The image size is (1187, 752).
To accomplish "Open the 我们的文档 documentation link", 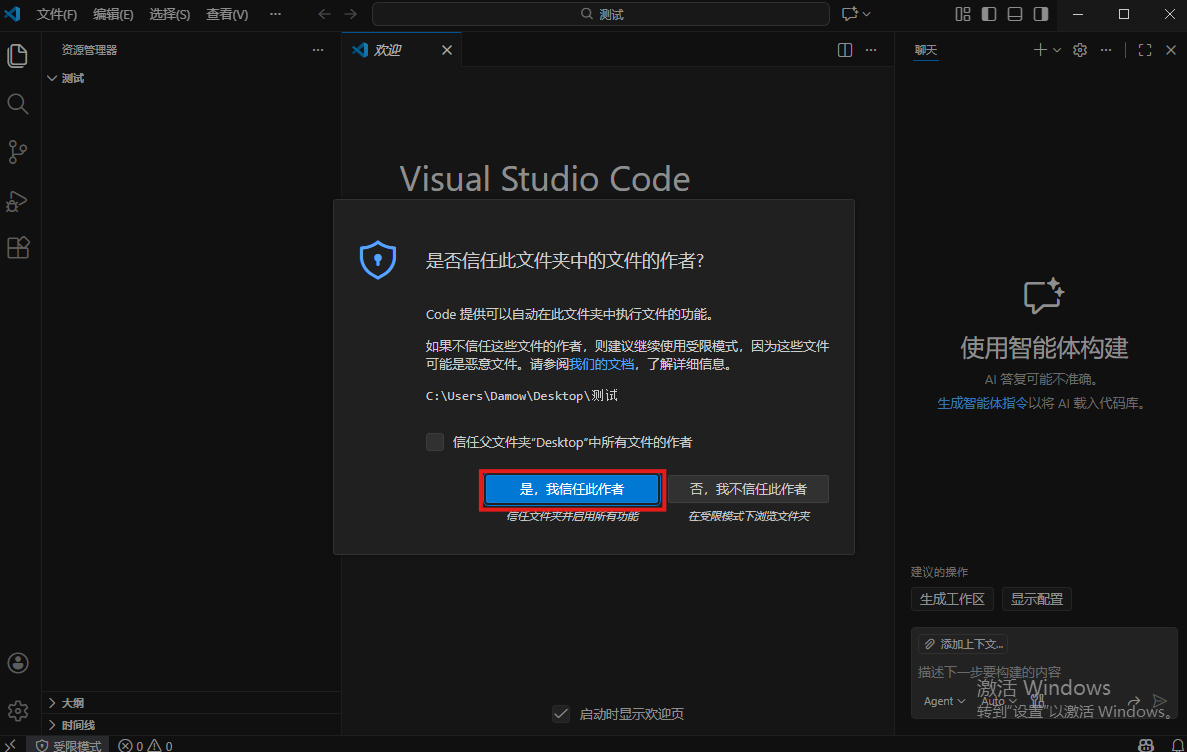I will (602, 365).
